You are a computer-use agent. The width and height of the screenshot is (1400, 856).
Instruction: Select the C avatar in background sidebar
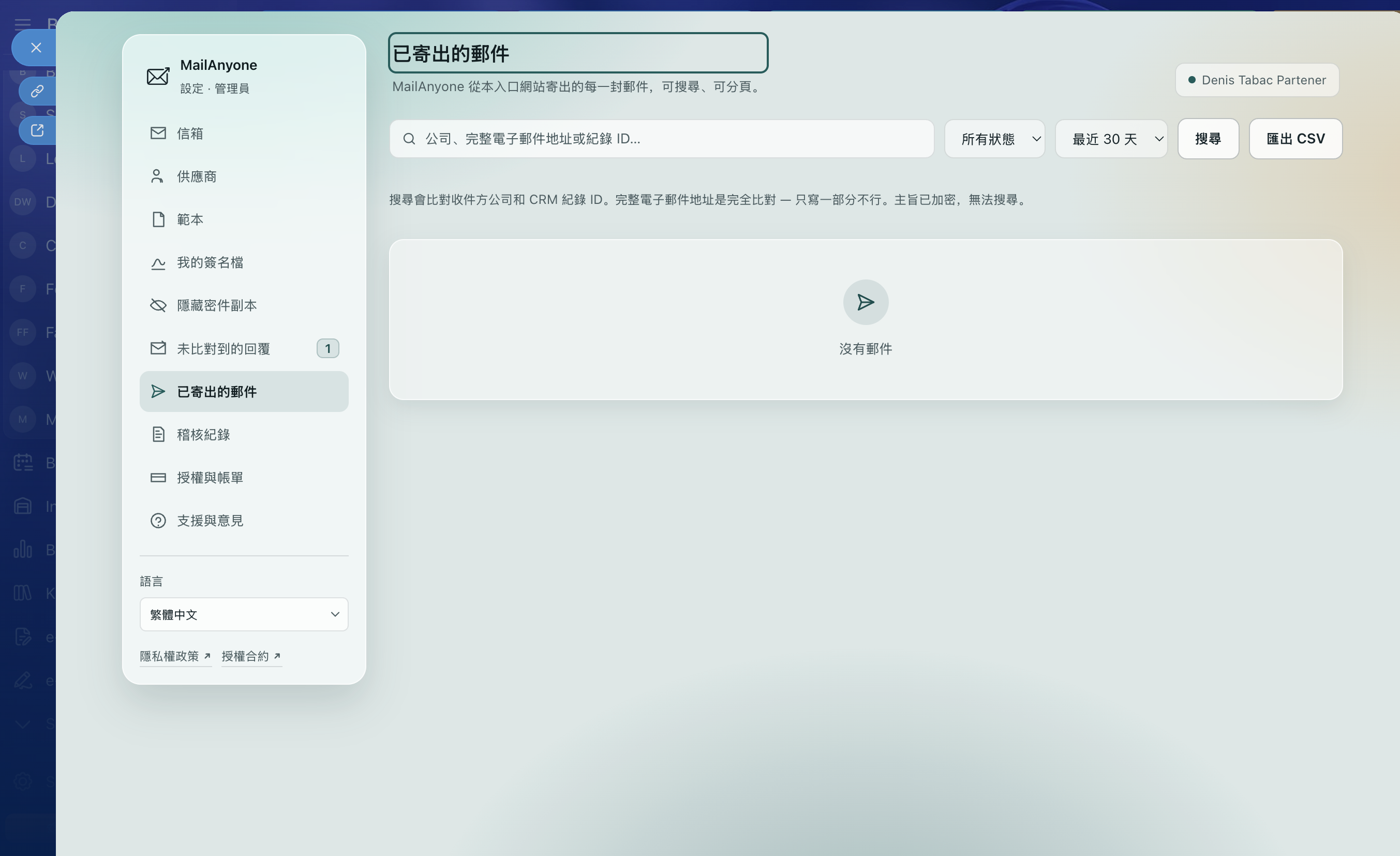coord(23,245)
